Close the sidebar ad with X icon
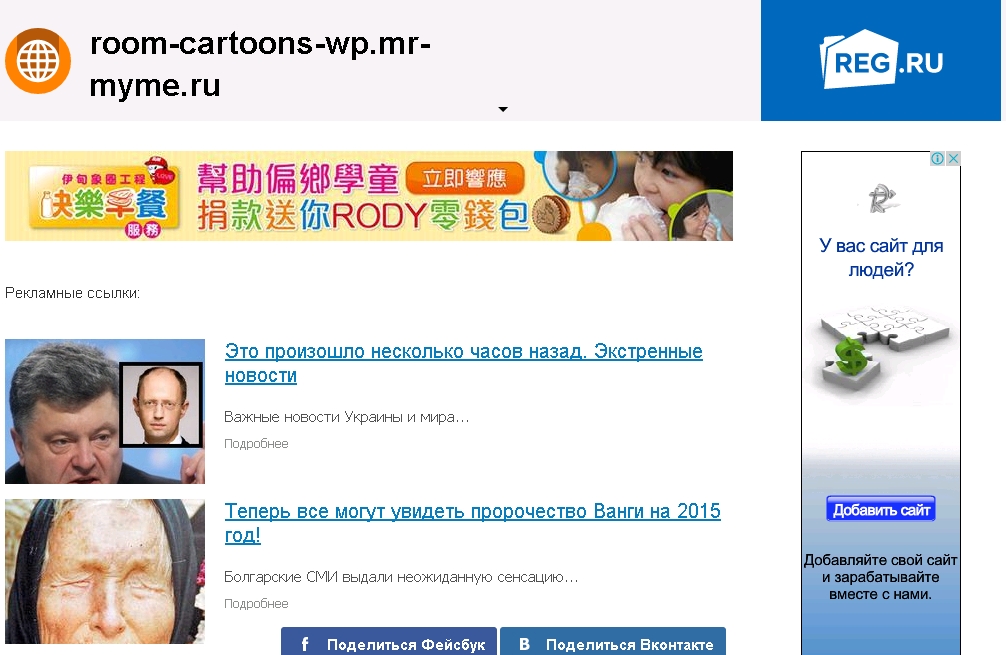1006x655 pixels. click(953, 159)
